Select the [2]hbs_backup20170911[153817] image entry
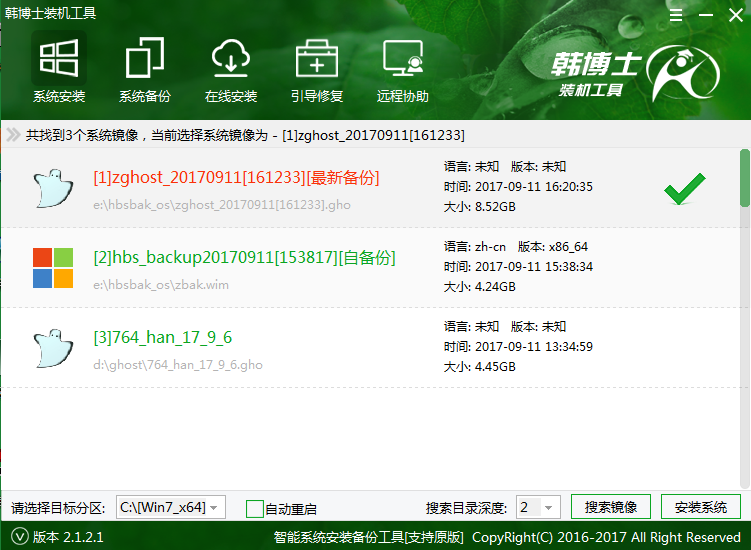Screen dimensions: 751x550 click(x=244, y=258)
